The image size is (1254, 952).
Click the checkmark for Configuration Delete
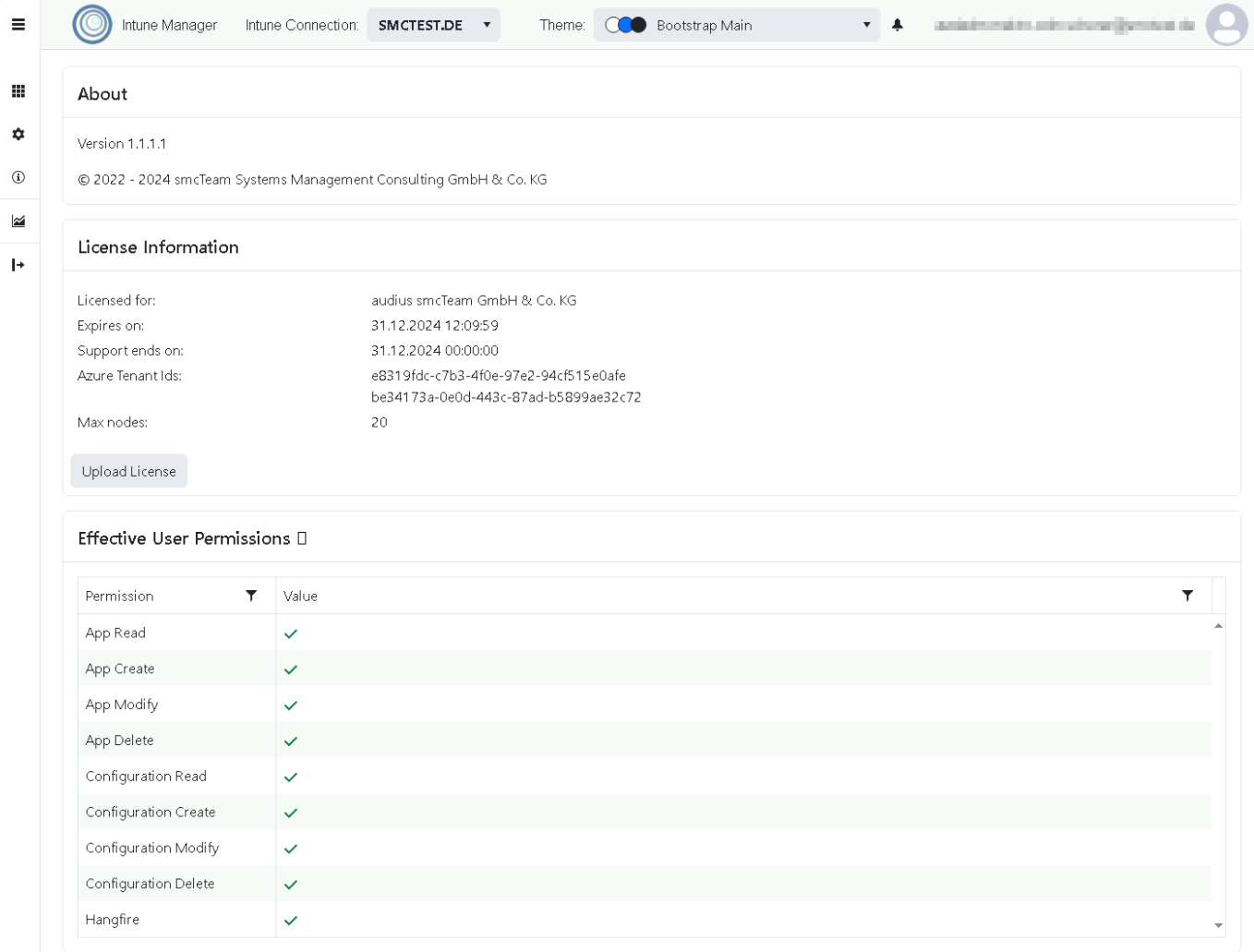291,885
